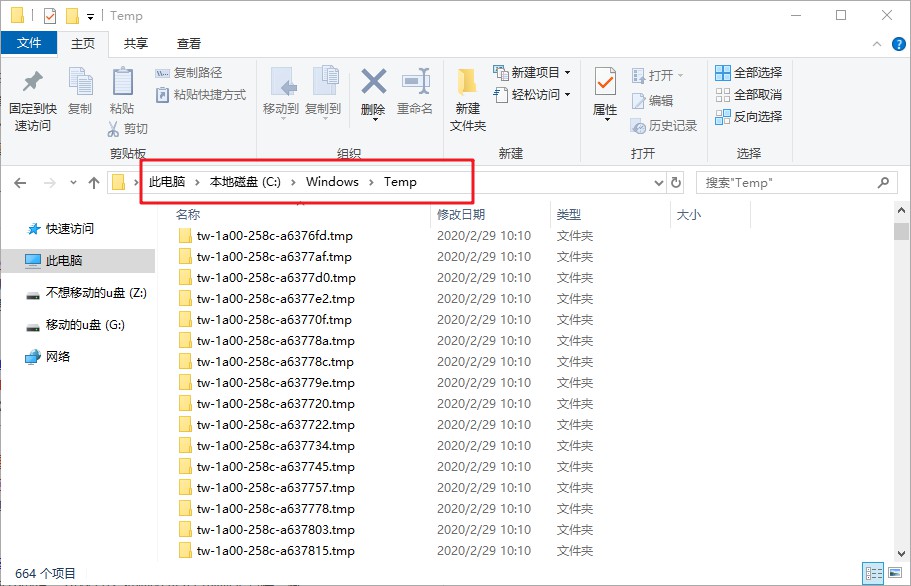The width and height of the screenshot is (911, 586).
Task: Click the Search Temp input box
Action: click(785, 183)
